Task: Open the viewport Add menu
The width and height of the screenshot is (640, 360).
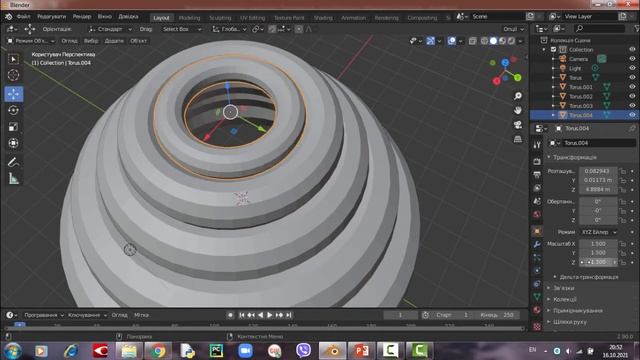Action: pyautogui.click(x=114, y=41)
